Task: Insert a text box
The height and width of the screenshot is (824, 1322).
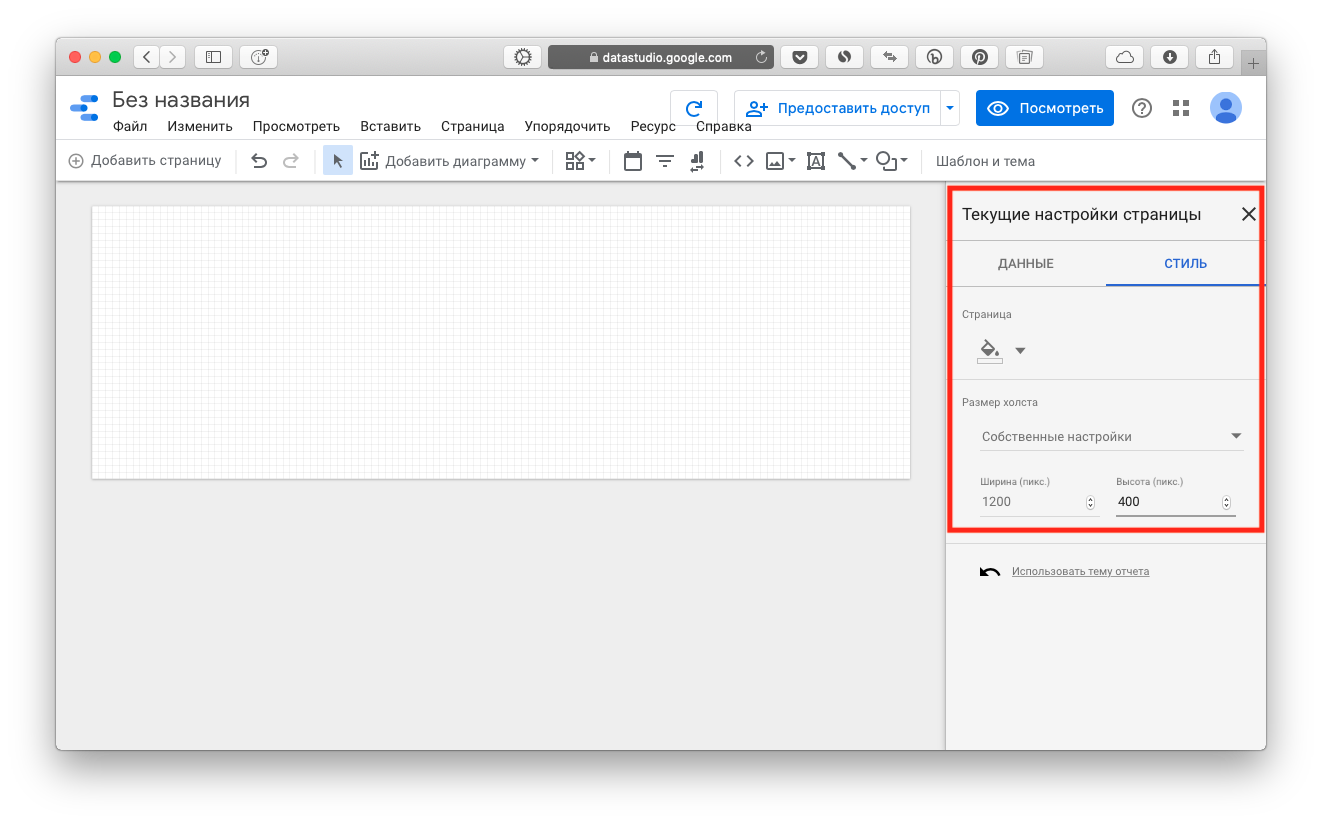Action: [816, 161]
